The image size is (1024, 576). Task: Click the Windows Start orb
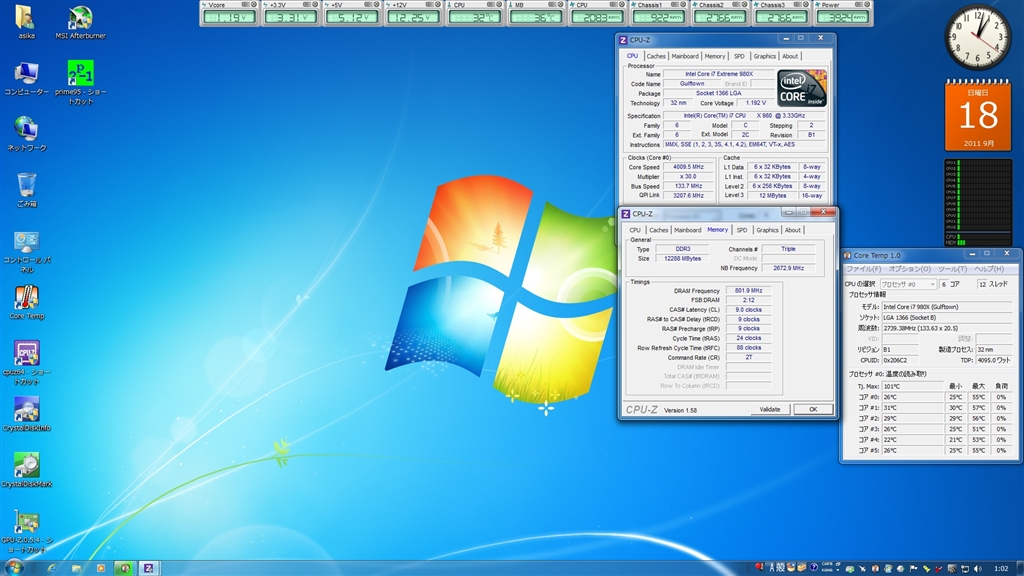(x=16, y=566)
